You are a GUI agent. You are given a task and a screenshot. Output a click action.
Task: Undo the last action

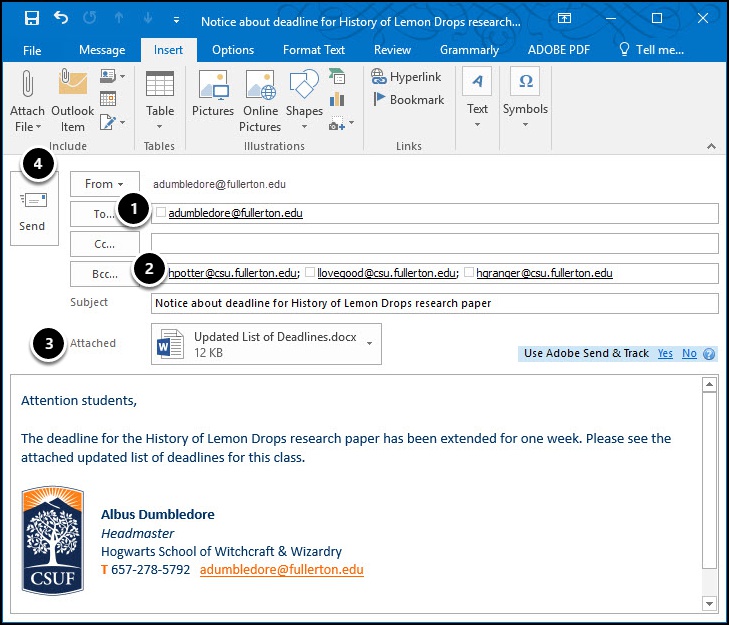(x=61, y=18)
